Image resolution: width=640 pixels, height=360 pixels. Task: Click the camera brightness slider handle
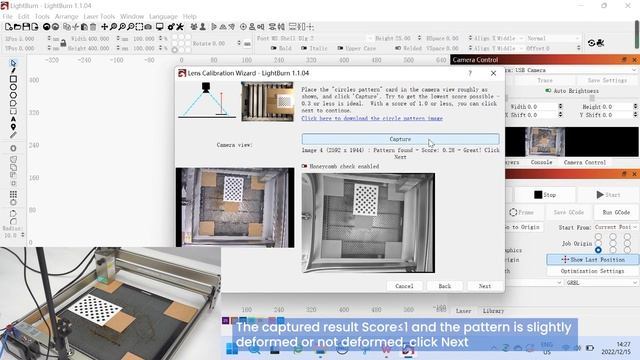[592, 98]
